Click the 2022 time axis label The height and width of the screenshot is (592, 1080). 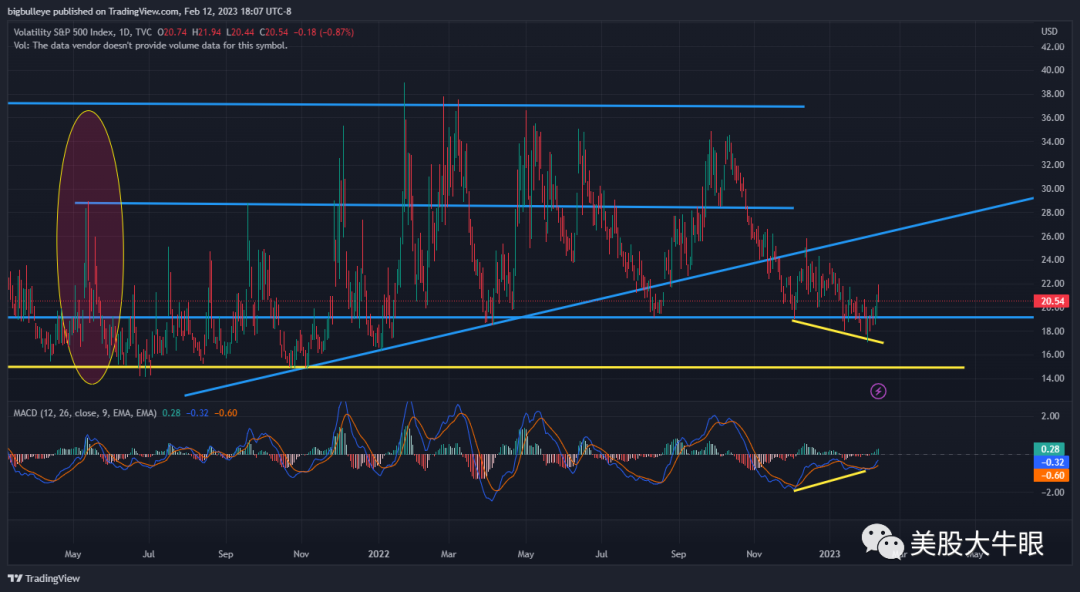pyautogui.click(x=379, y=554)
